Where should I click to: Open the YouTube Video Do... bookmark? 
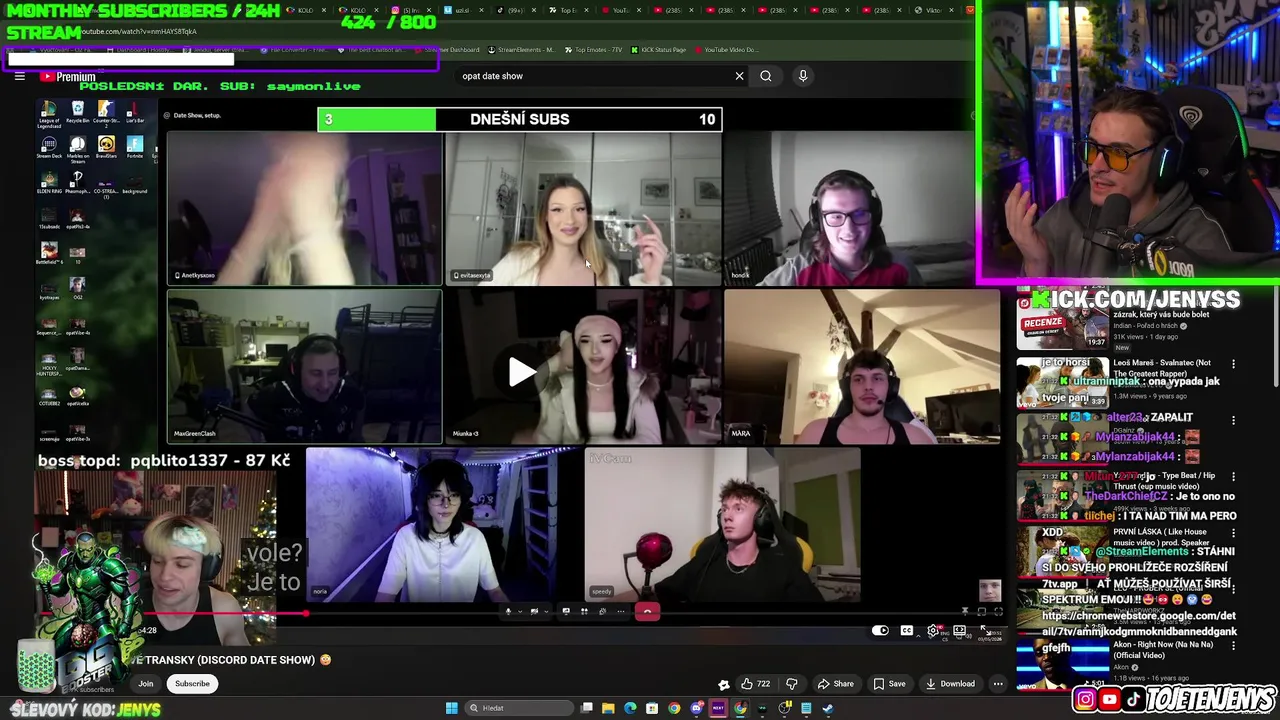[726, 50]
